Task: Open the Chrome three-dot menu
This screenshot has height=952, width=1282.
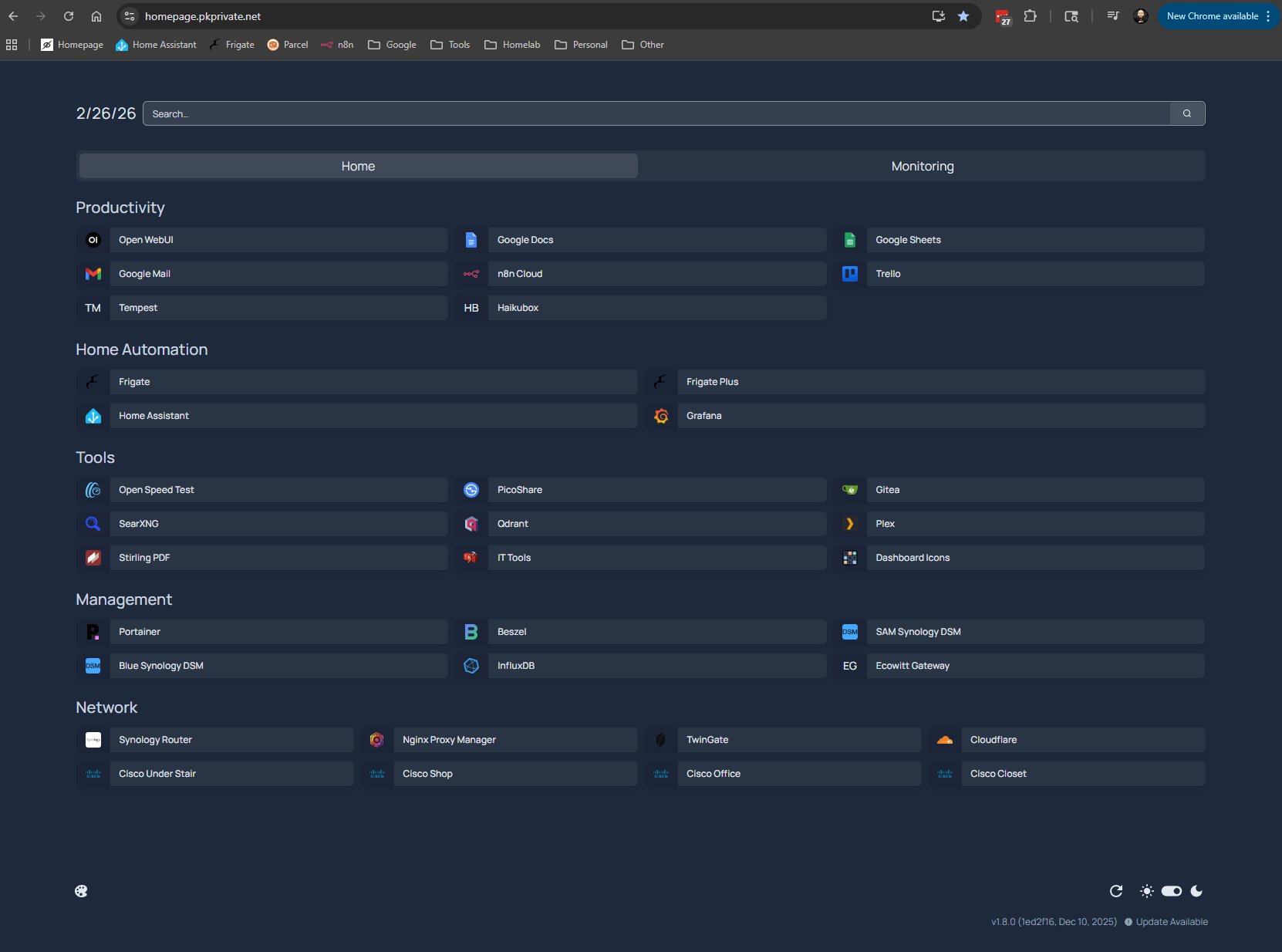Action: click(x=1270, y=15)
